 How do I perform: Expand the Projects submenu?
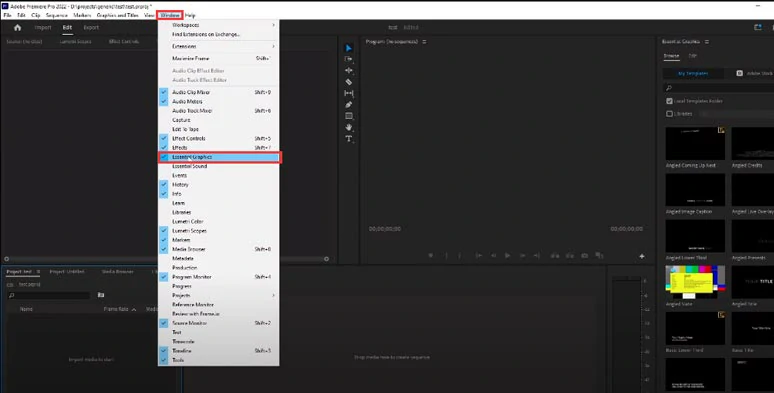pos(219,295)
